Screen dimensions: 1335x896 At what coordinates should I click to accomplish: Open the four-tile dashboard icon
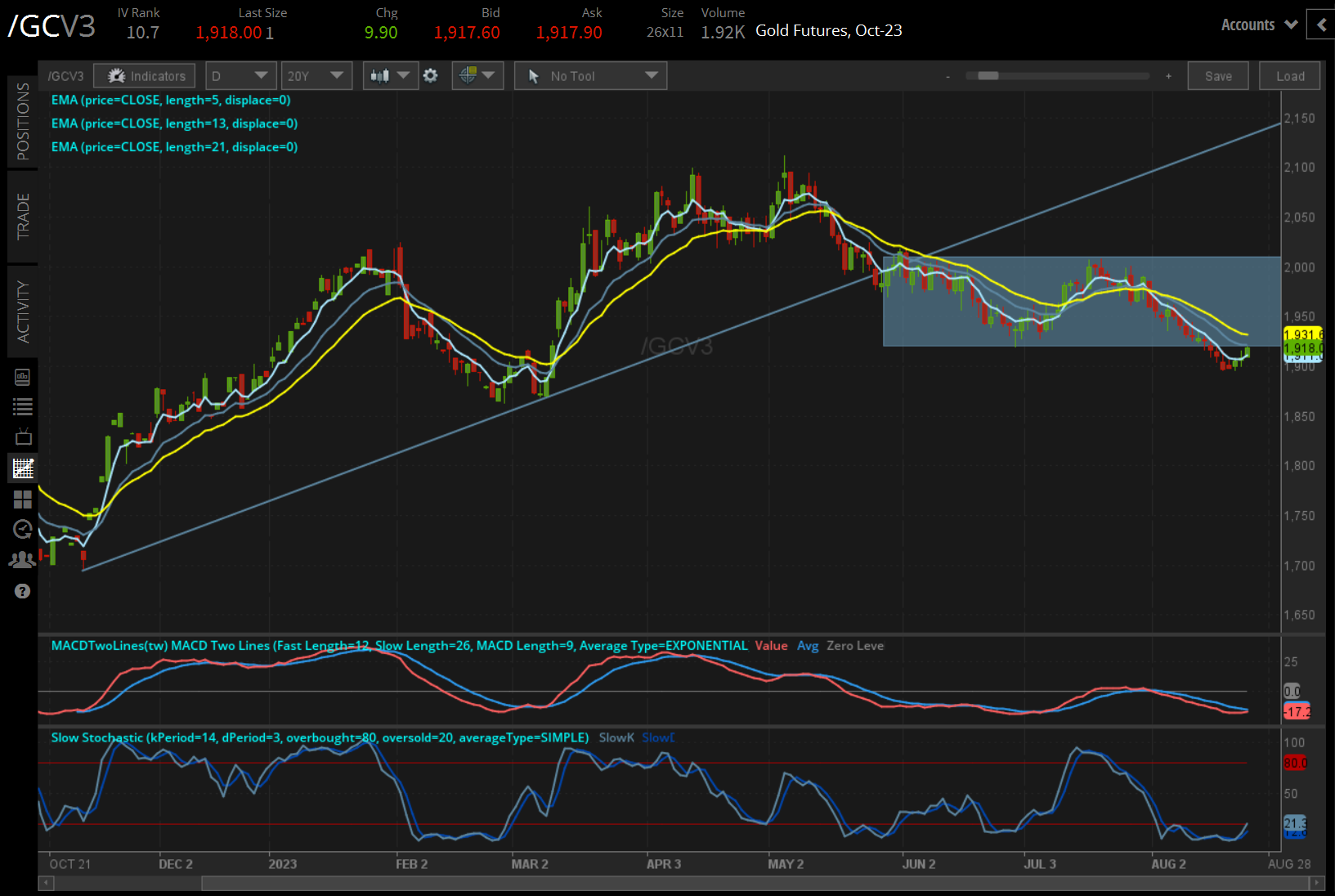coord(23,500)
